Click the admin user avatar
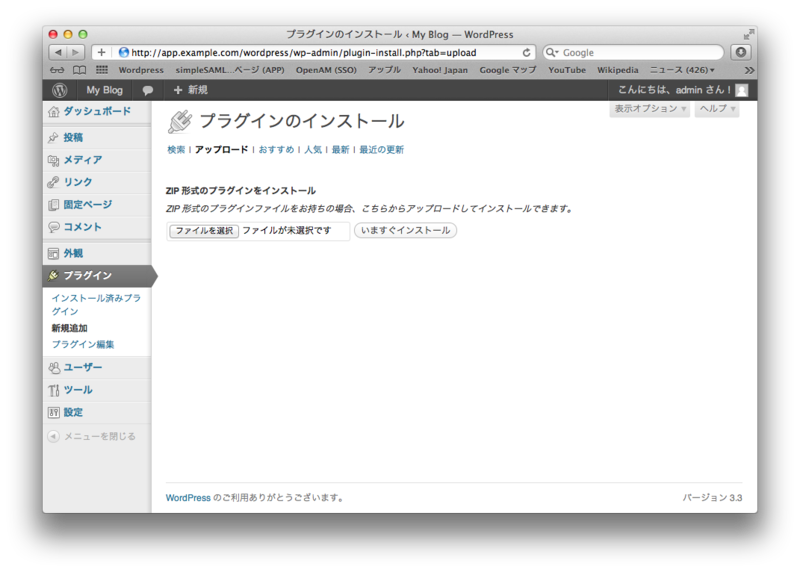 coord(742,90)
